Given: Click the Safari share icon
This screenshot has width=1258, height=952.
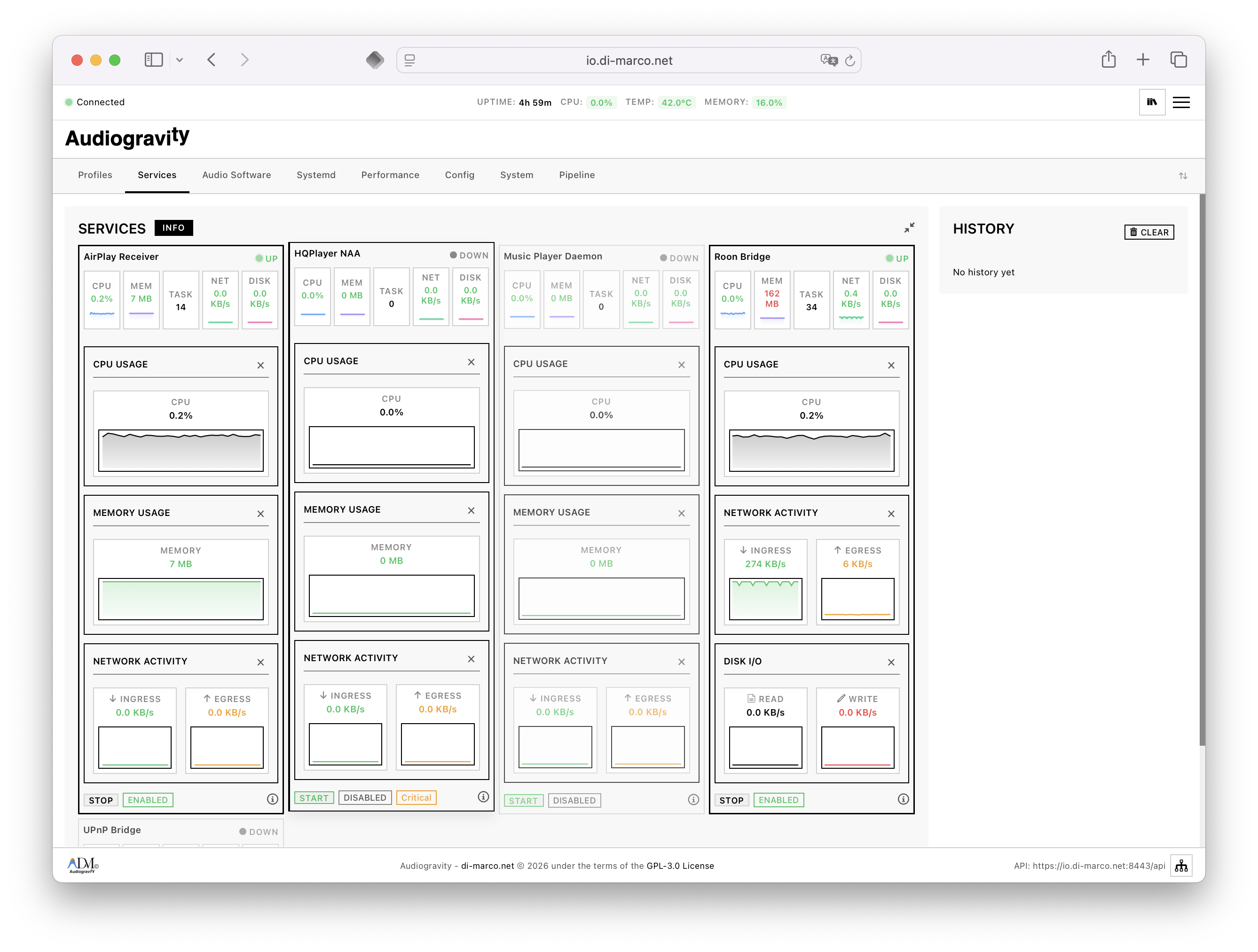Looking at the screenshot, I should pyautogui.click(x=1109, y=60).
